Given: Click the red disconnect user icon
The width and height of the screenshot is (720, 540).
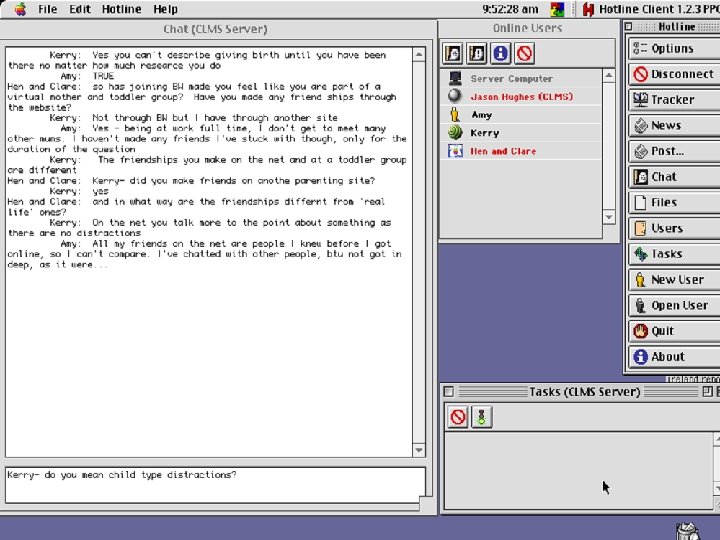Looking at the screenshot, I should point(524,53).
